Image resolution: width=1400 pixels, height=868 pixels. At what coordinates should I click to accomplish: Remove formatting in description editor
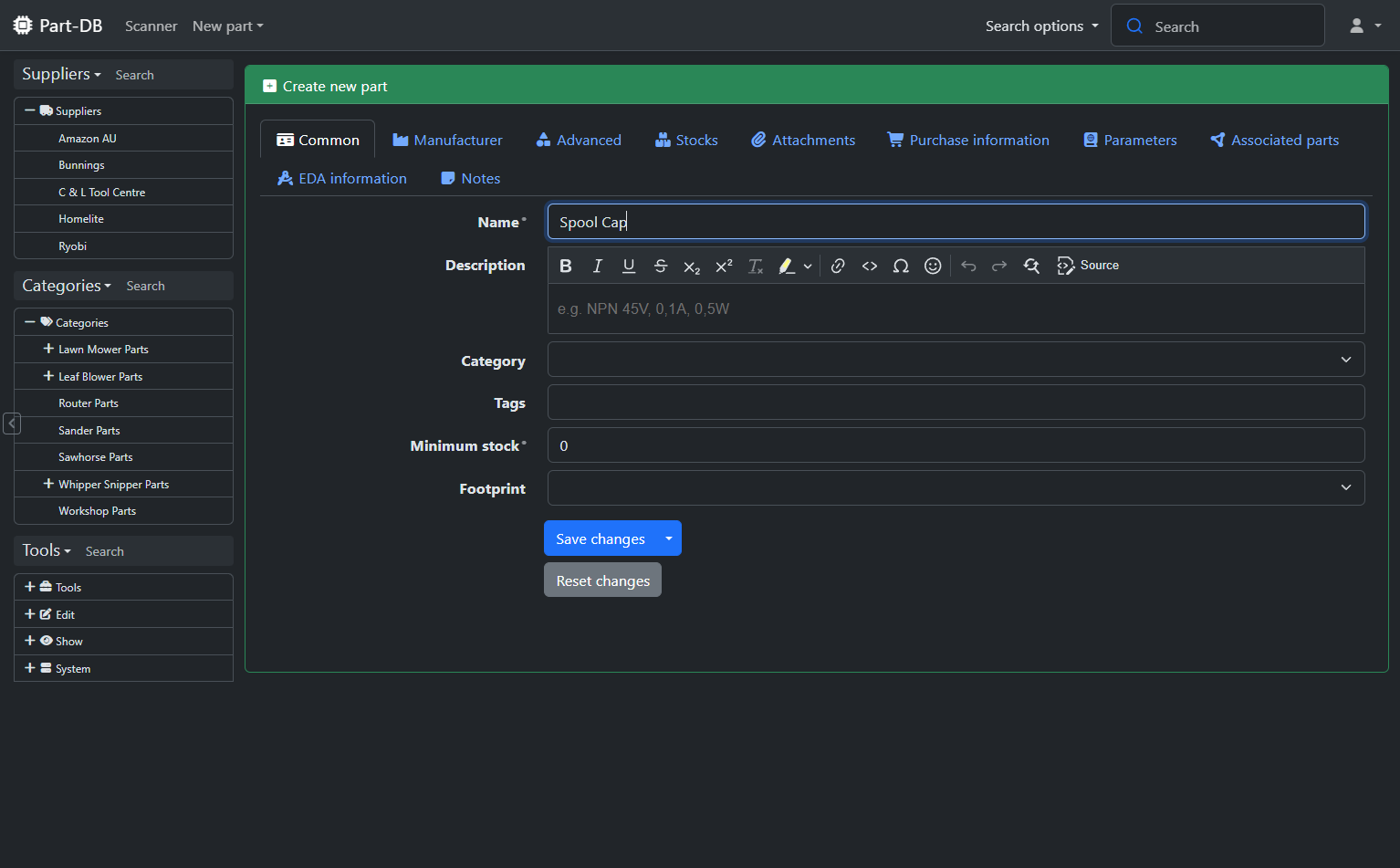pyautogui.click(x=756, y=266)
